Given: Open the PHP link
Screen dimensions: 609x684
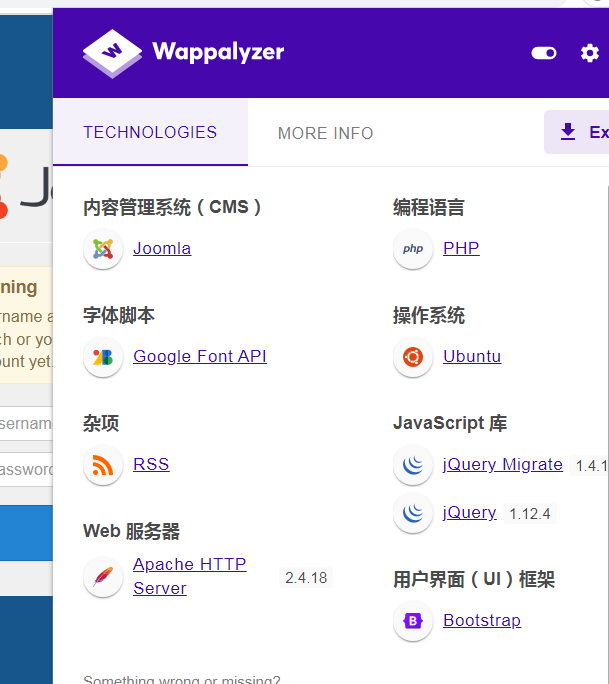Looking at the screenshot, I should pos(461,248).
